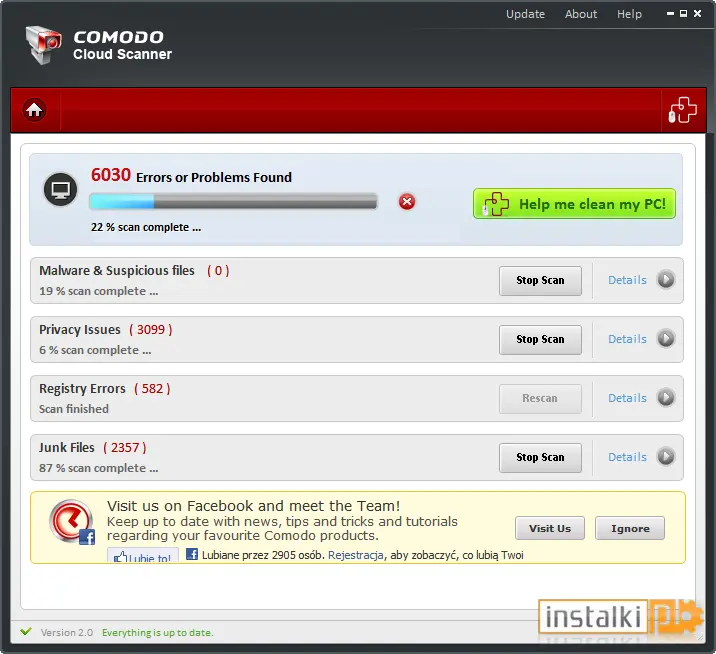Viewport: 716px width, 654px height.
Task: Click the green up-to-date checkmark icon
Action: coord(26,631)
